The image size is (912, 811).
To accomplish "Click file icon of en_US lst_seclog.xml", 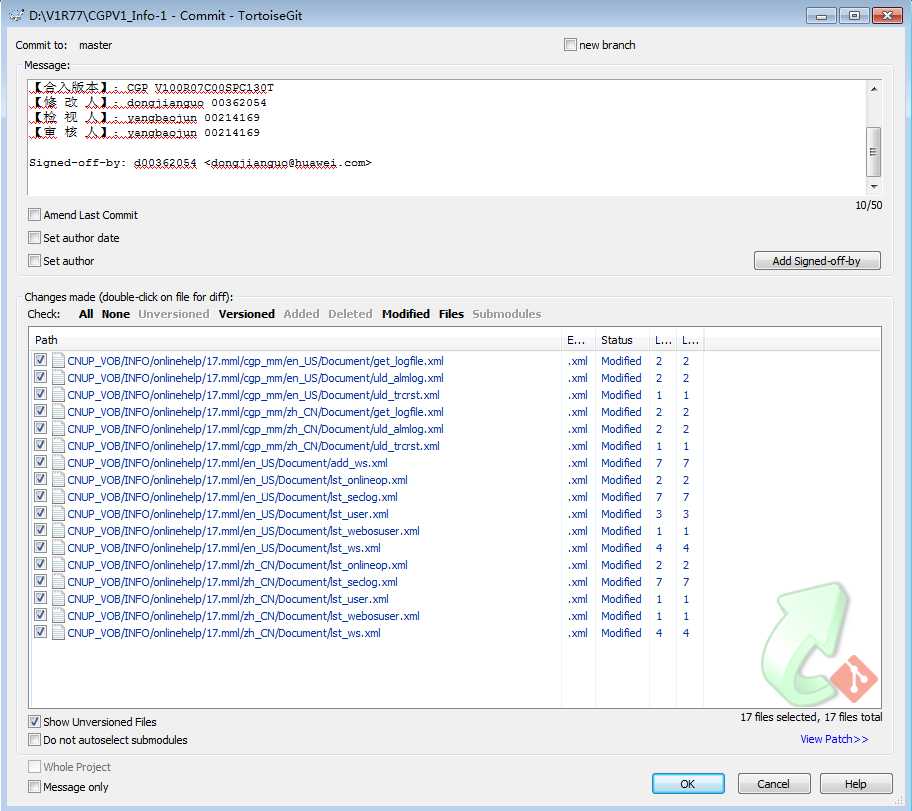I will tap(58, 497).
